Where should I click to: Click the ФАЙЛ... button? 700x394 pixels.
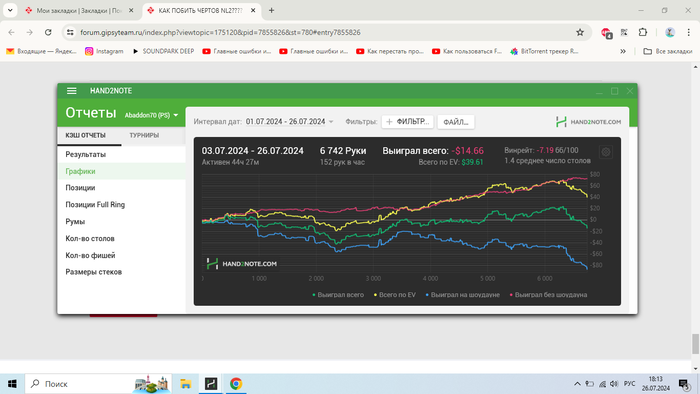click(x=456, y=122)
